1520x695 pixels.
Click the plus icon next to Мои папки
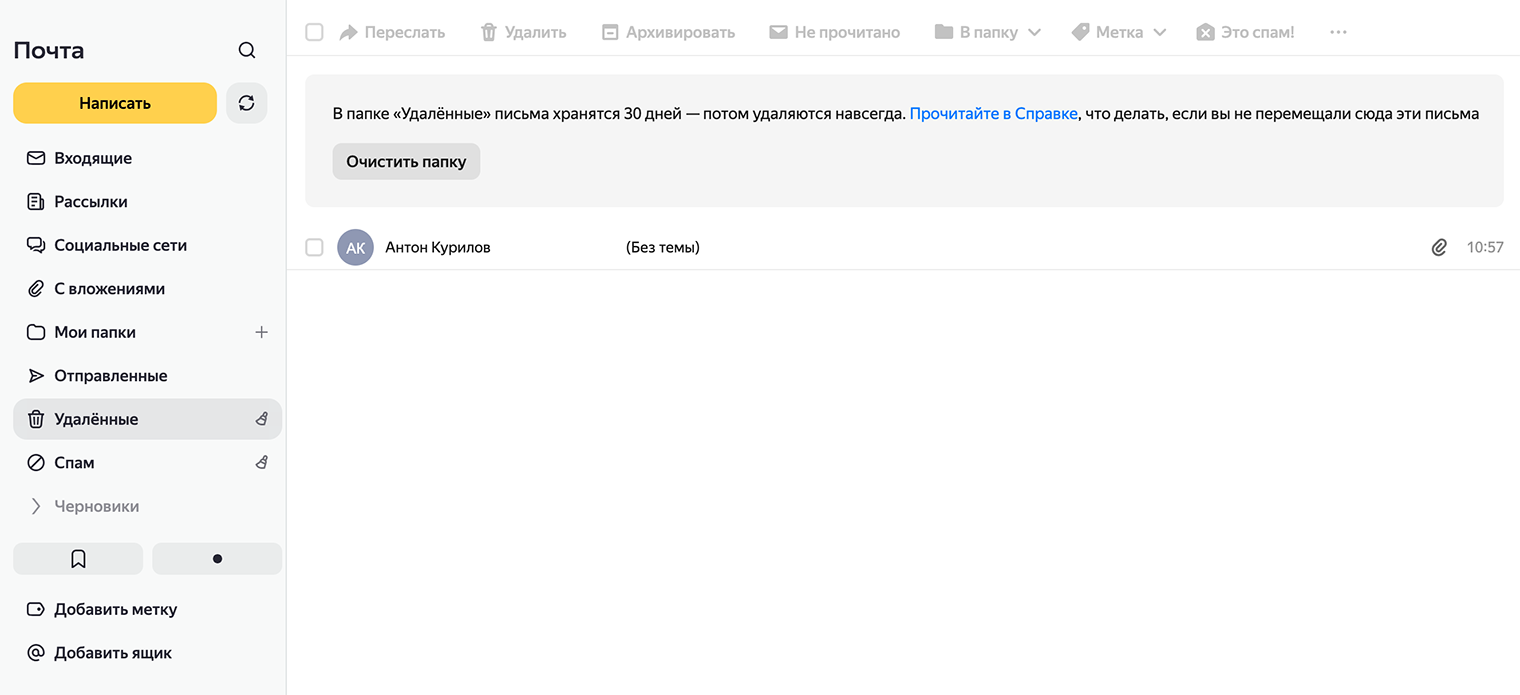click(262, 332)
